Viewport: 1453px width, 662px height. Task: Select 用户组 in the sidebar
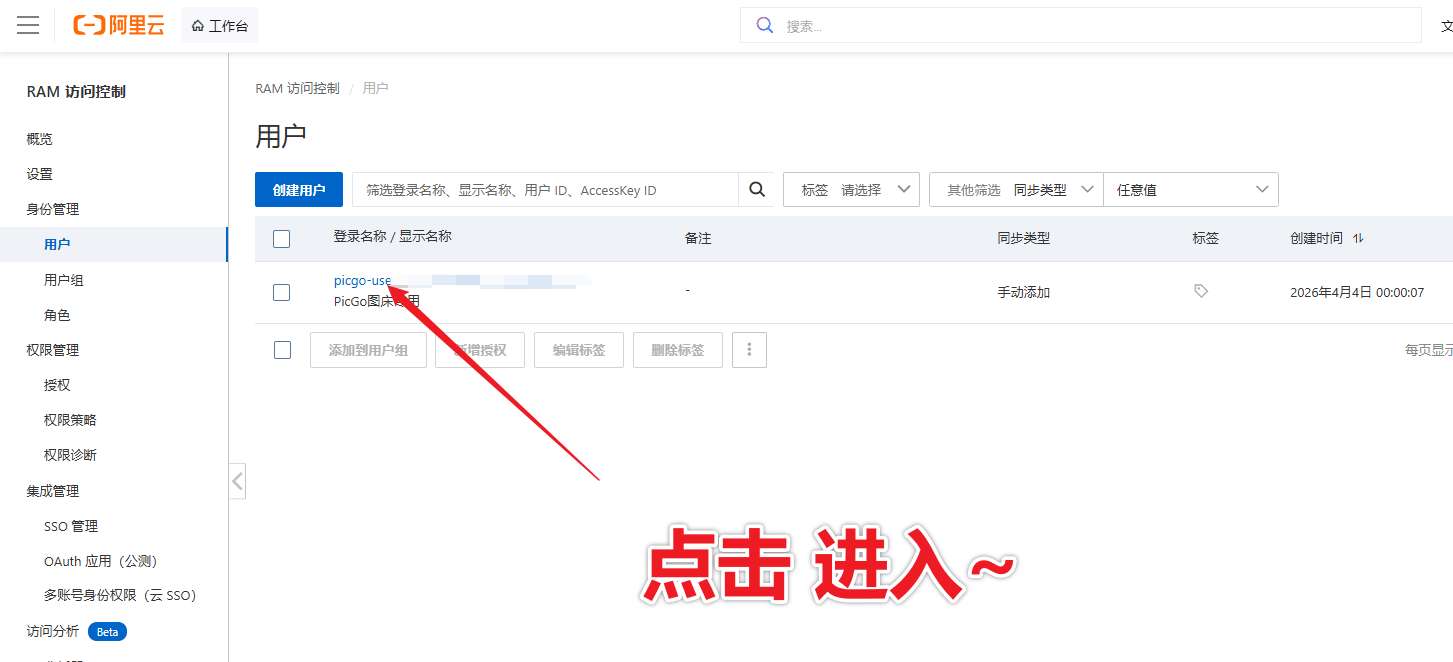click(x=64, y=280)
